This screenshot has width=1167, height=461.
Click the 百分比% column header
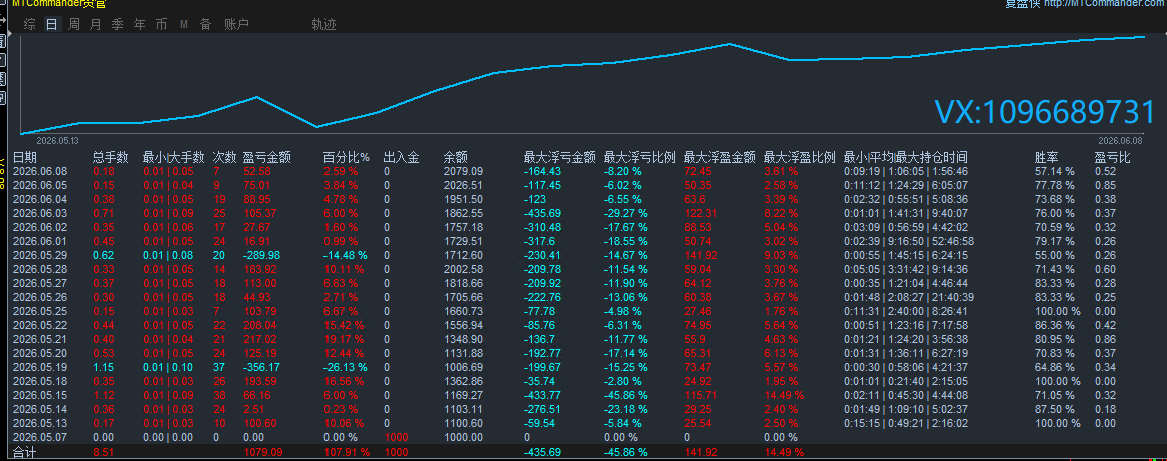[x=346, y=157]
